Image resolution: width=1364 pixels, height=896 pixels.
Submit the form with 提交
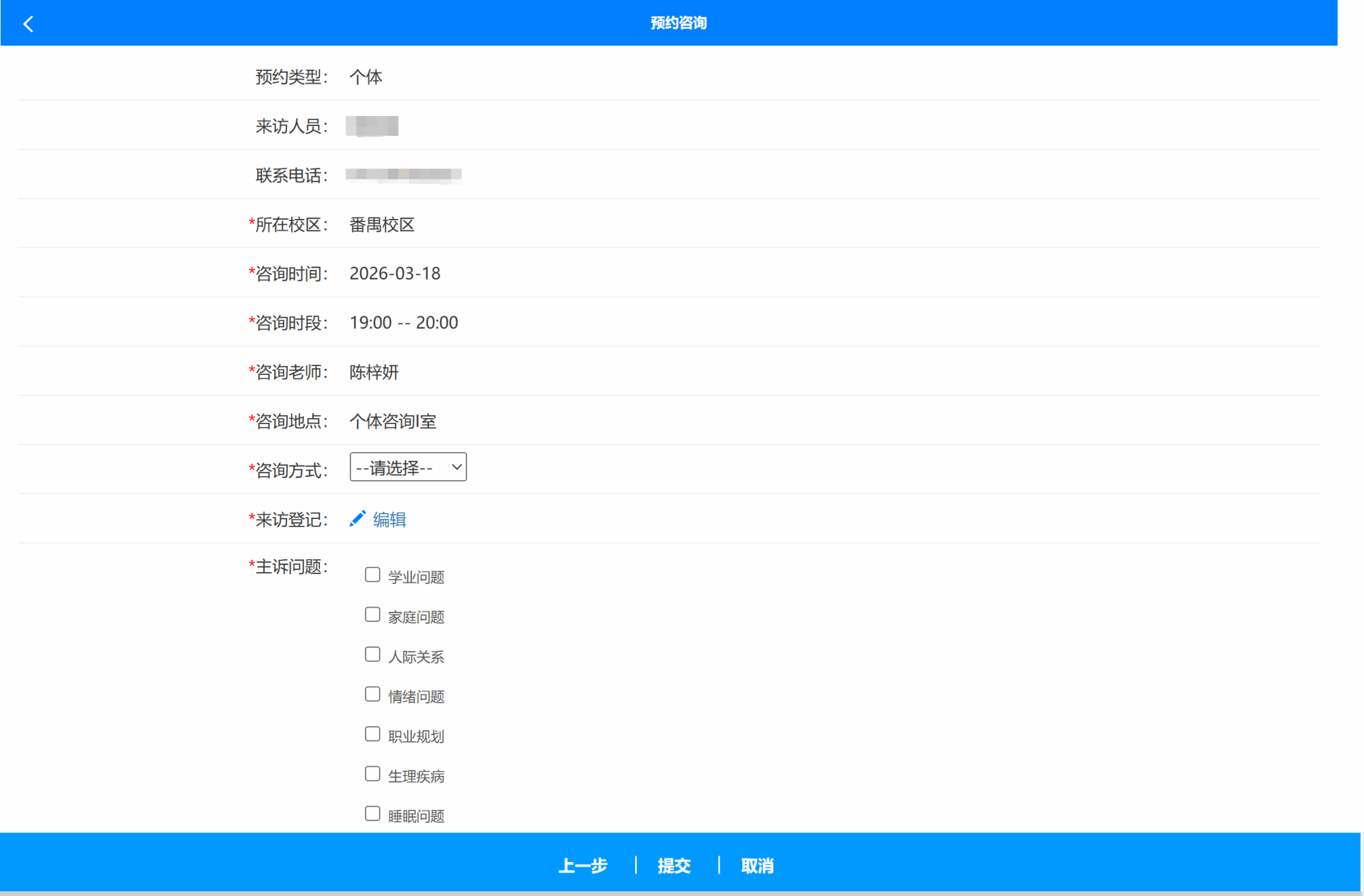point(674,865)
